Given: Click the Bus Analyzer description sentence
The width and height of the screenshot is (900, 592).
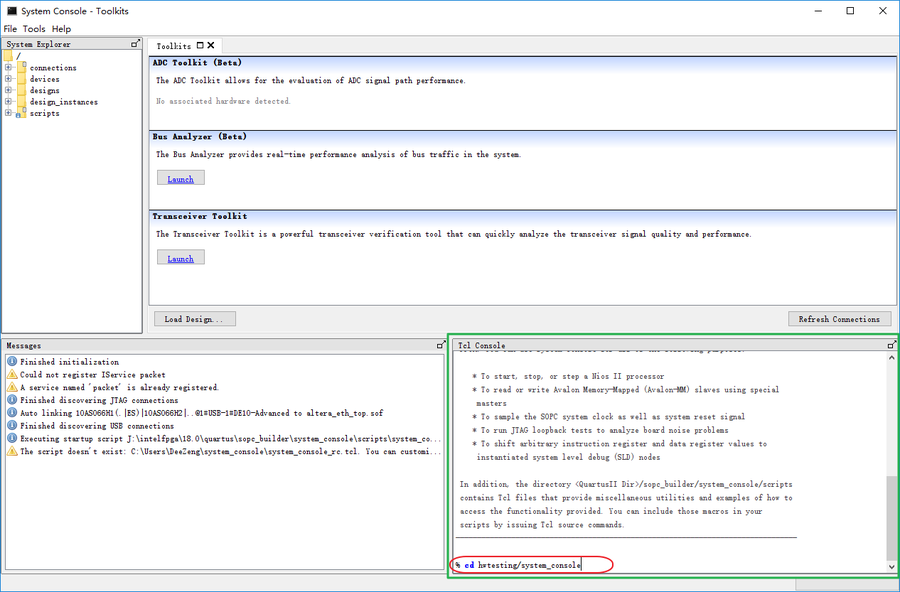Looking at the screenshot, I should (338, 154).
